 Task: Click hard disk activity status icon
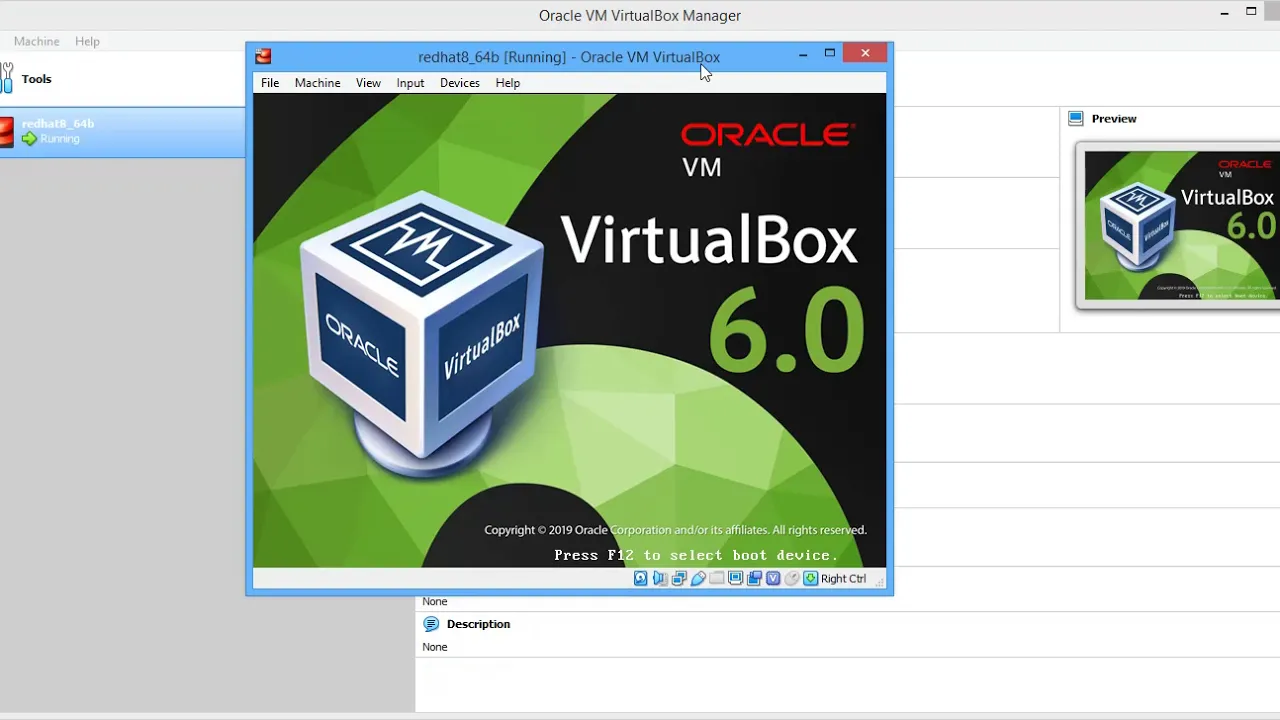[x=641, y=578]
